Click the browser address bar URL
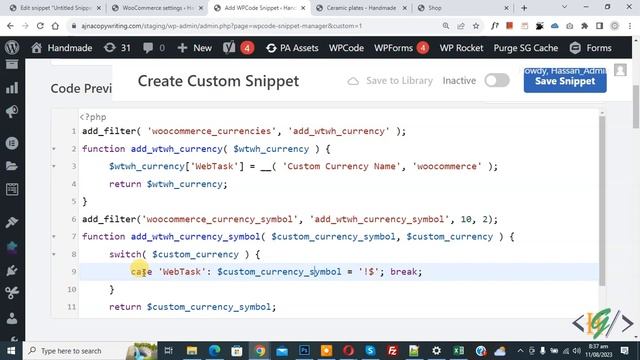This screenshot has width=640, height=360. 222,26
